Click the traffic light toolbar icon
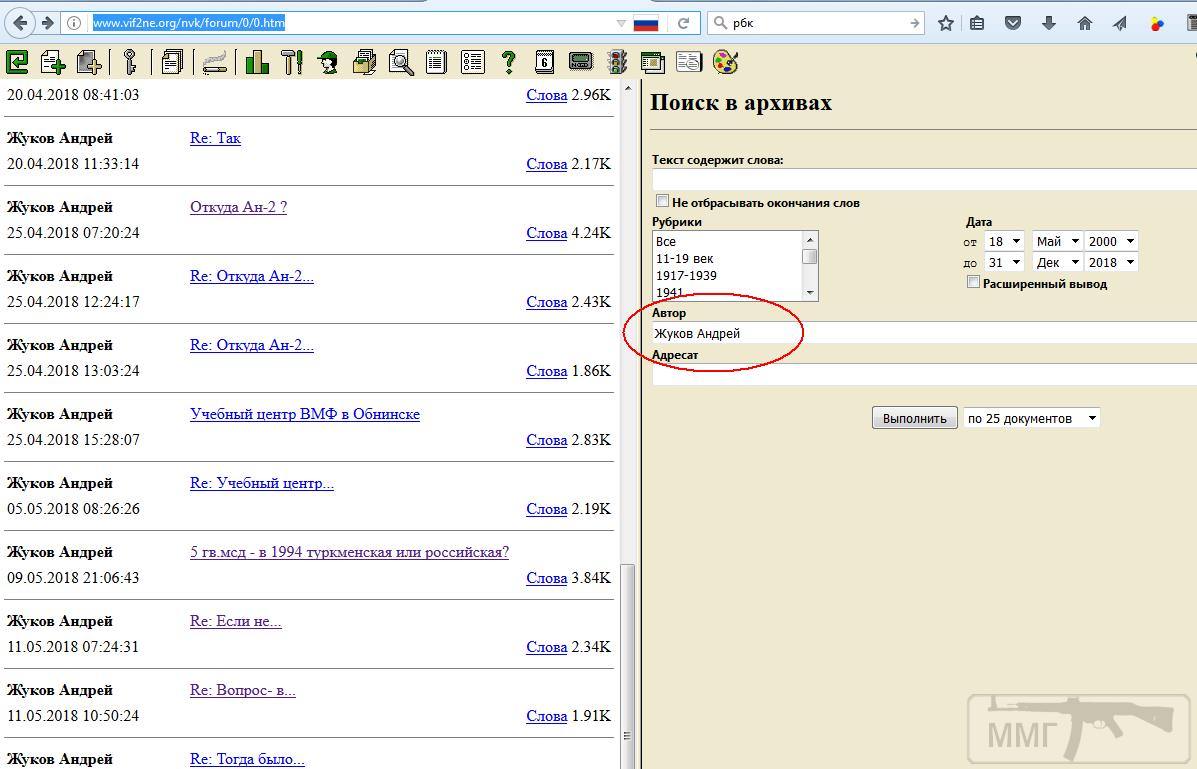This screenshot has height=769, width=1197. 617,63
